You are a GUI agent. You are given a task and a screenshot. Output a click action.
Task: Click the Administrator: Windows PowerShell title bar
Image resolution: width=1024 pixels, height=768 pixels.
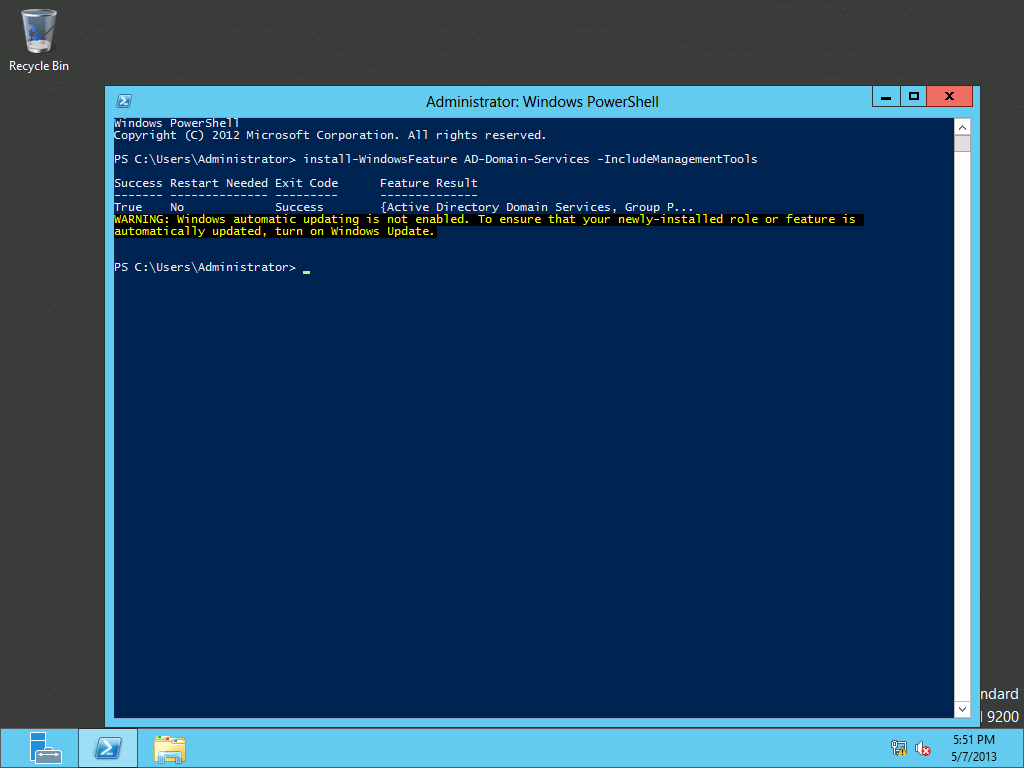[542, 102]
